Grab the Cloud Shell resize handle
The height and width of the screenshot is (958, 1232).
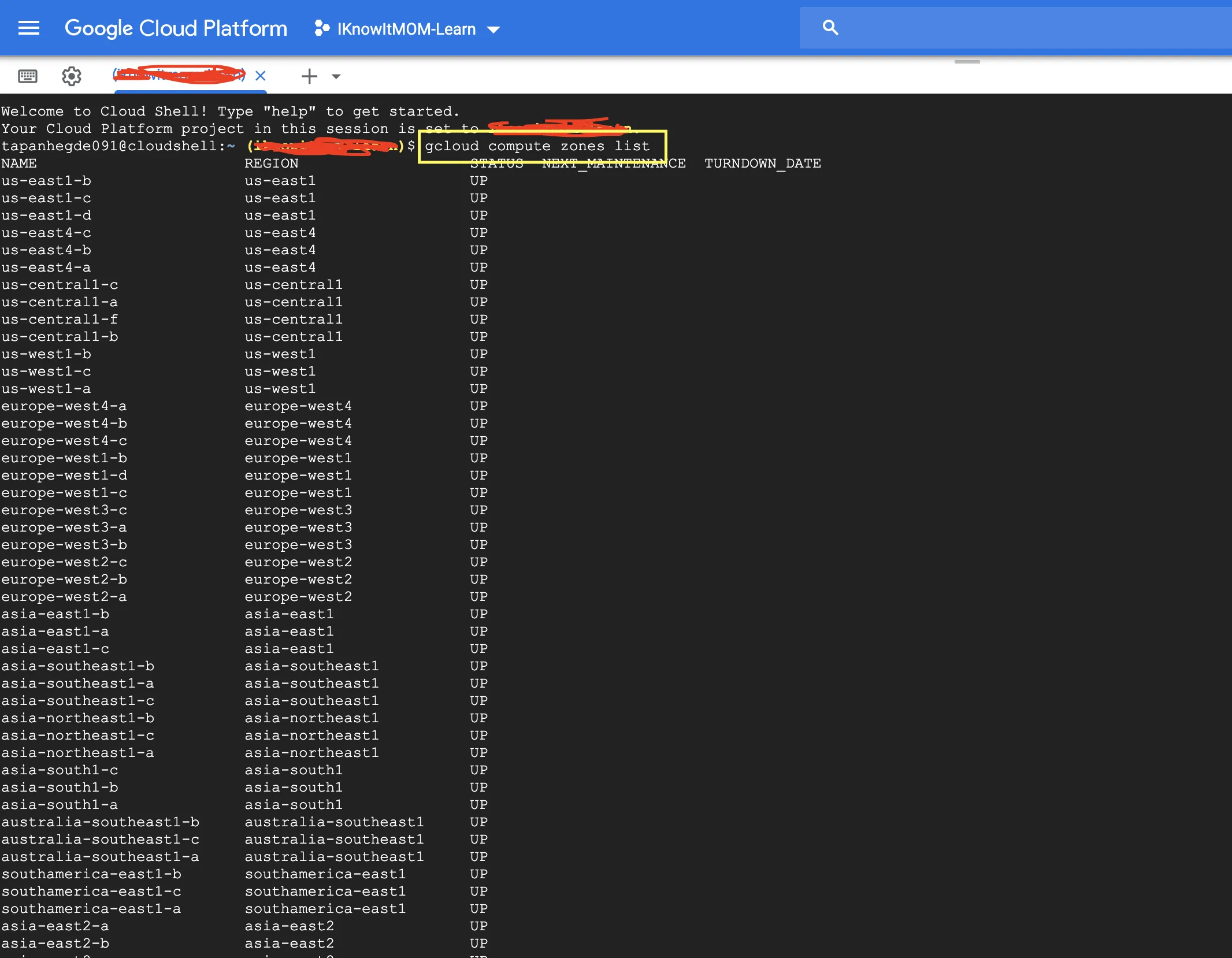pos(967,62)
